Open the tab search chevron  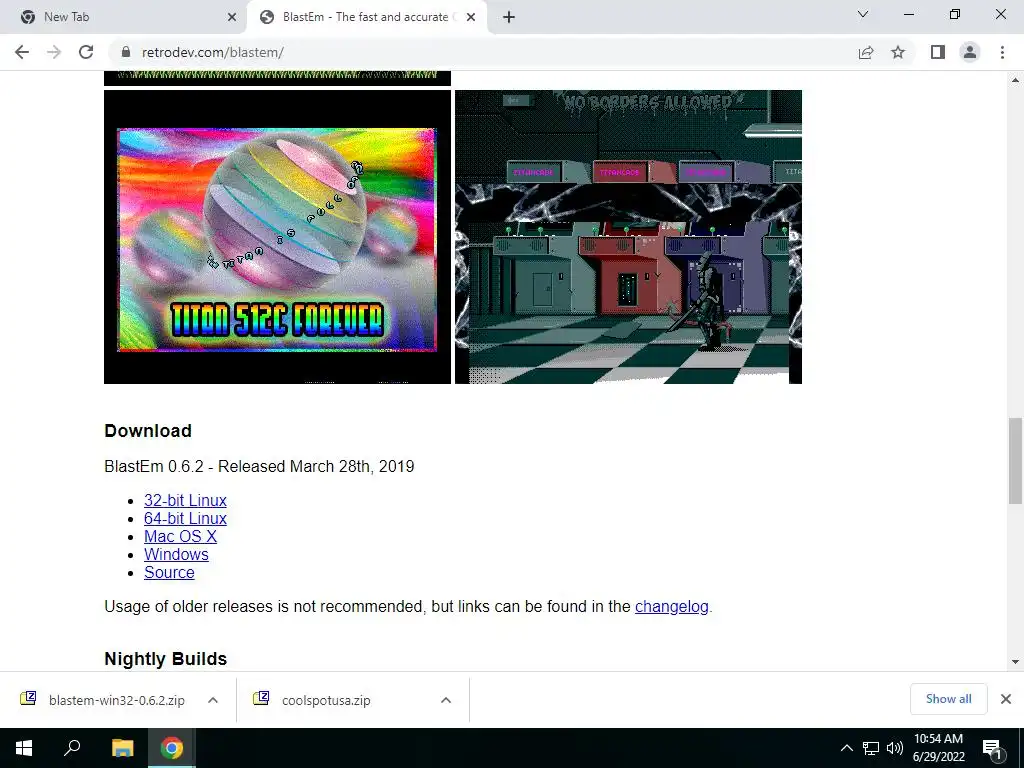[x=863, y=14]
